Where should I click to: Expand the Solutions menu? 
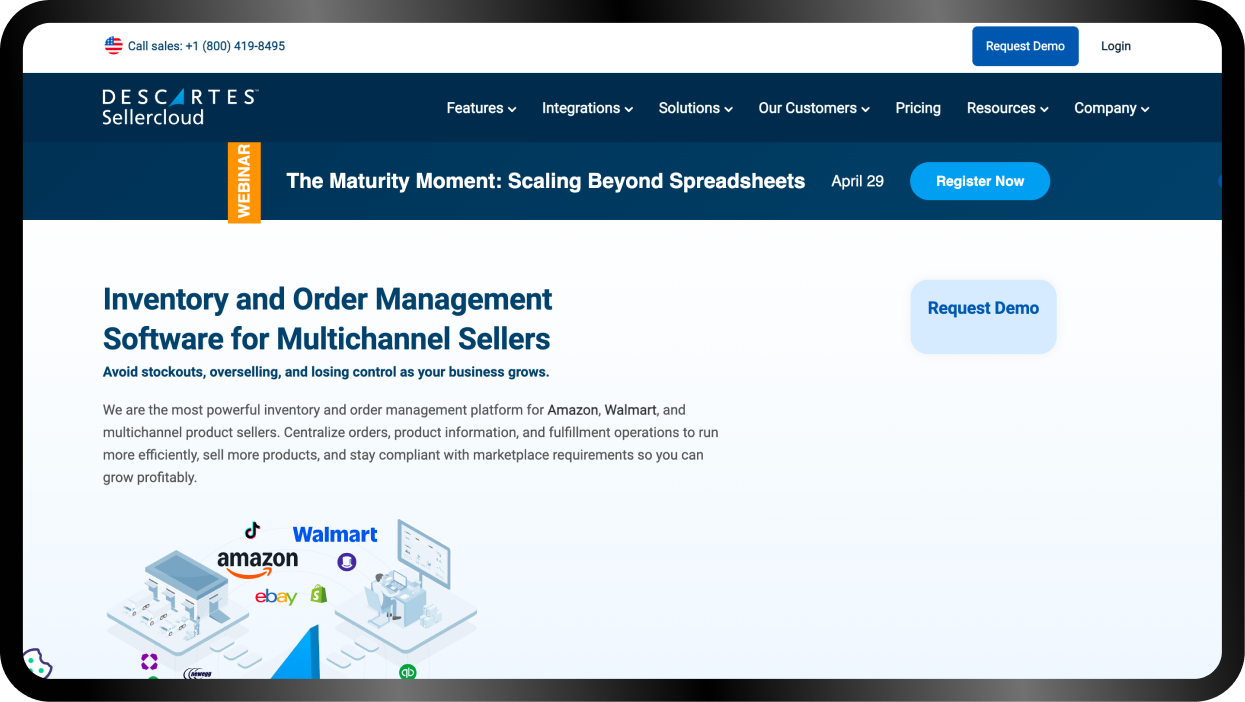tap(695, 108)
